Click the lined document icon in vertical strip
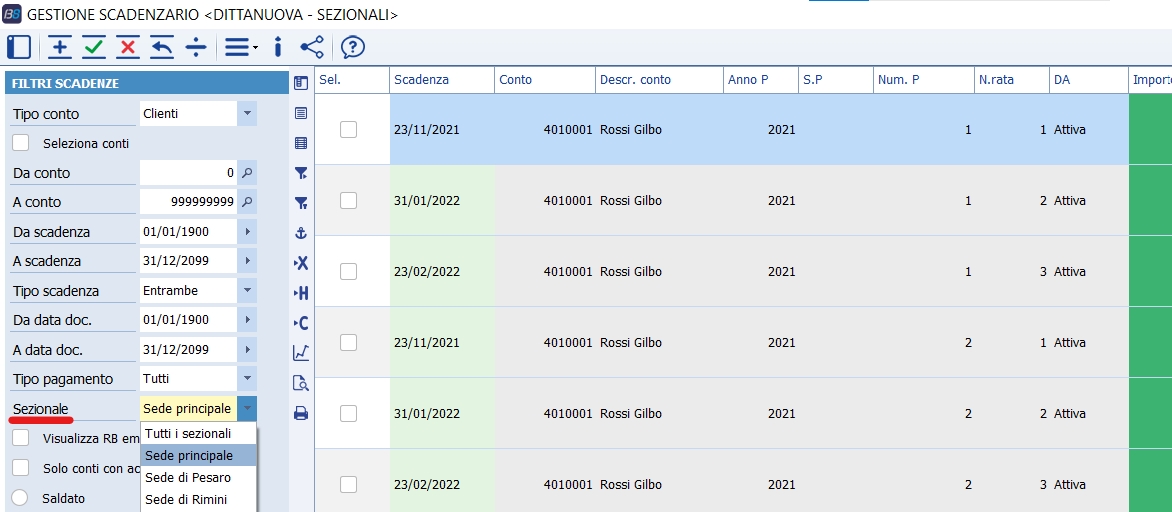 (301, 114)
